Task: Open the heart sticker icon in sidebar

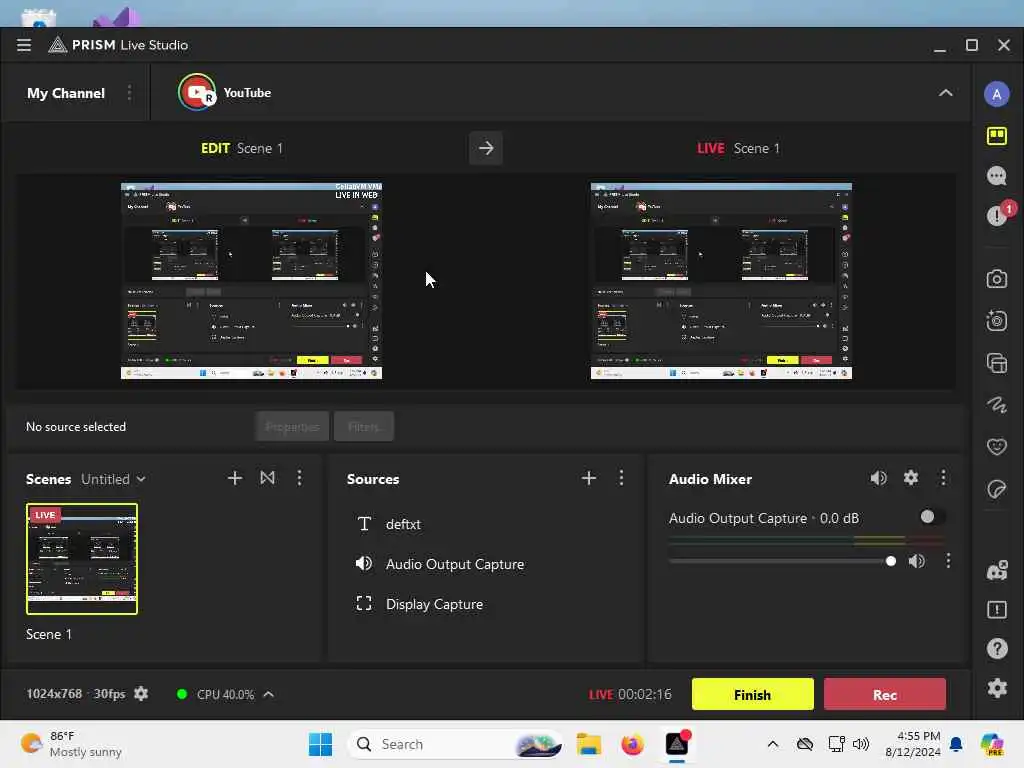Action: (x=997, y=447)
